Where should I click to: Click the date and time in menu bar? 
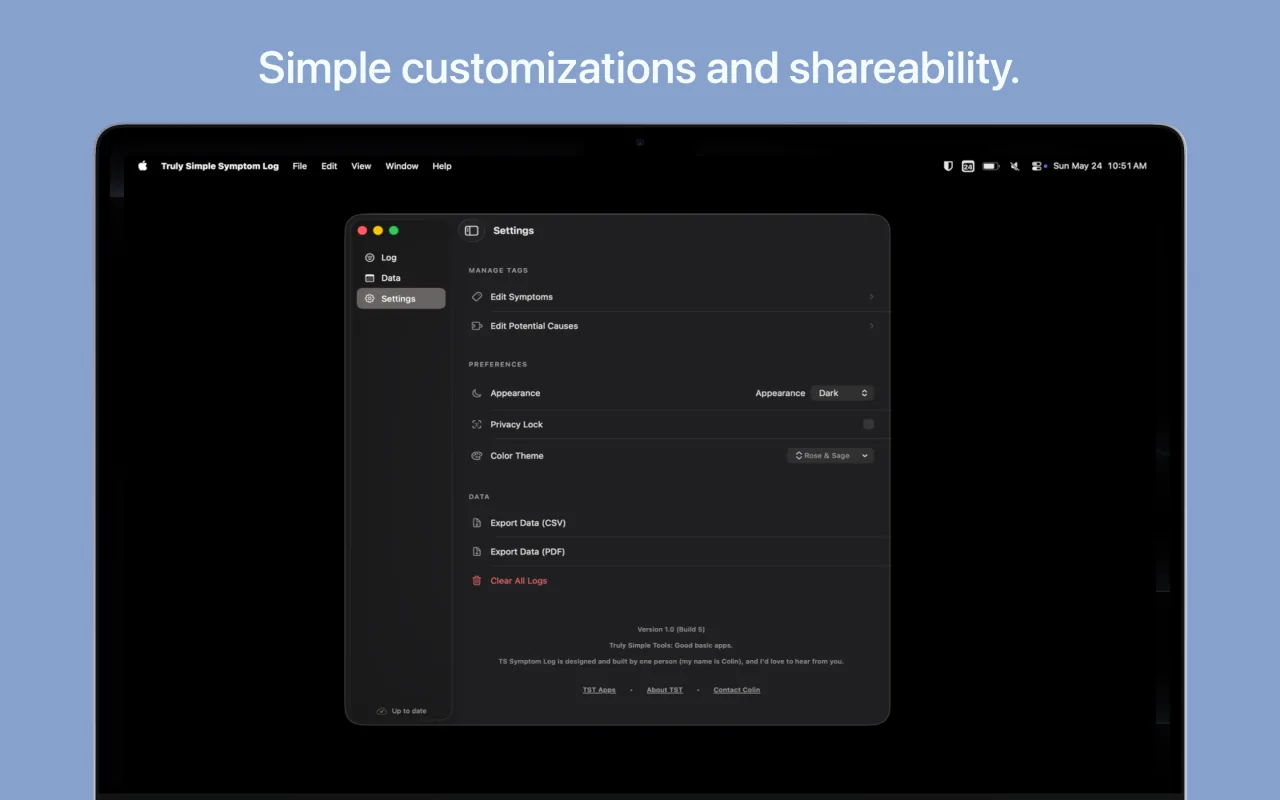click(1100, 166)
